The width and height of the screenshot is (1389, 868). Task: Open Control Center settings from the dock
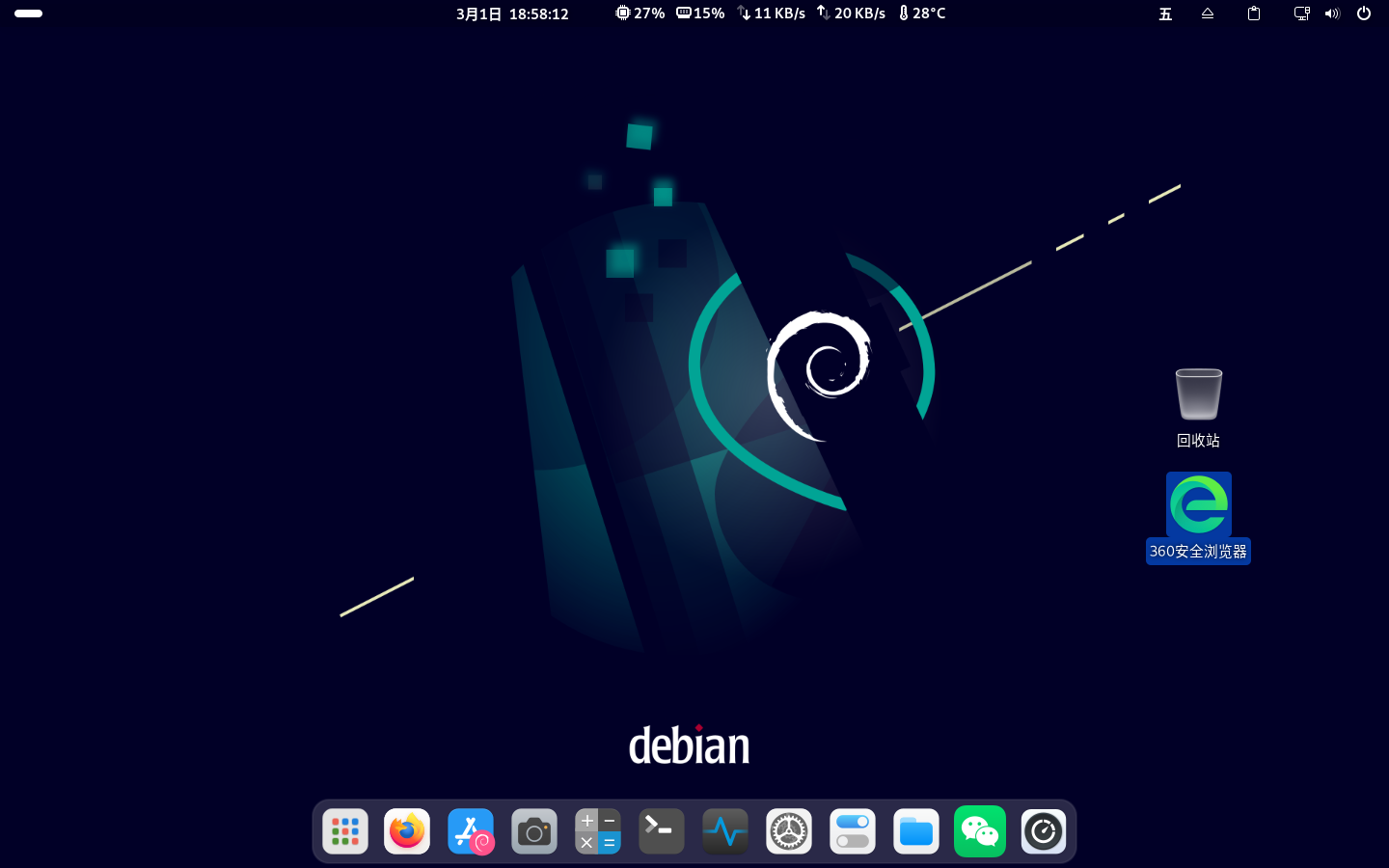[x=788, y=830]
